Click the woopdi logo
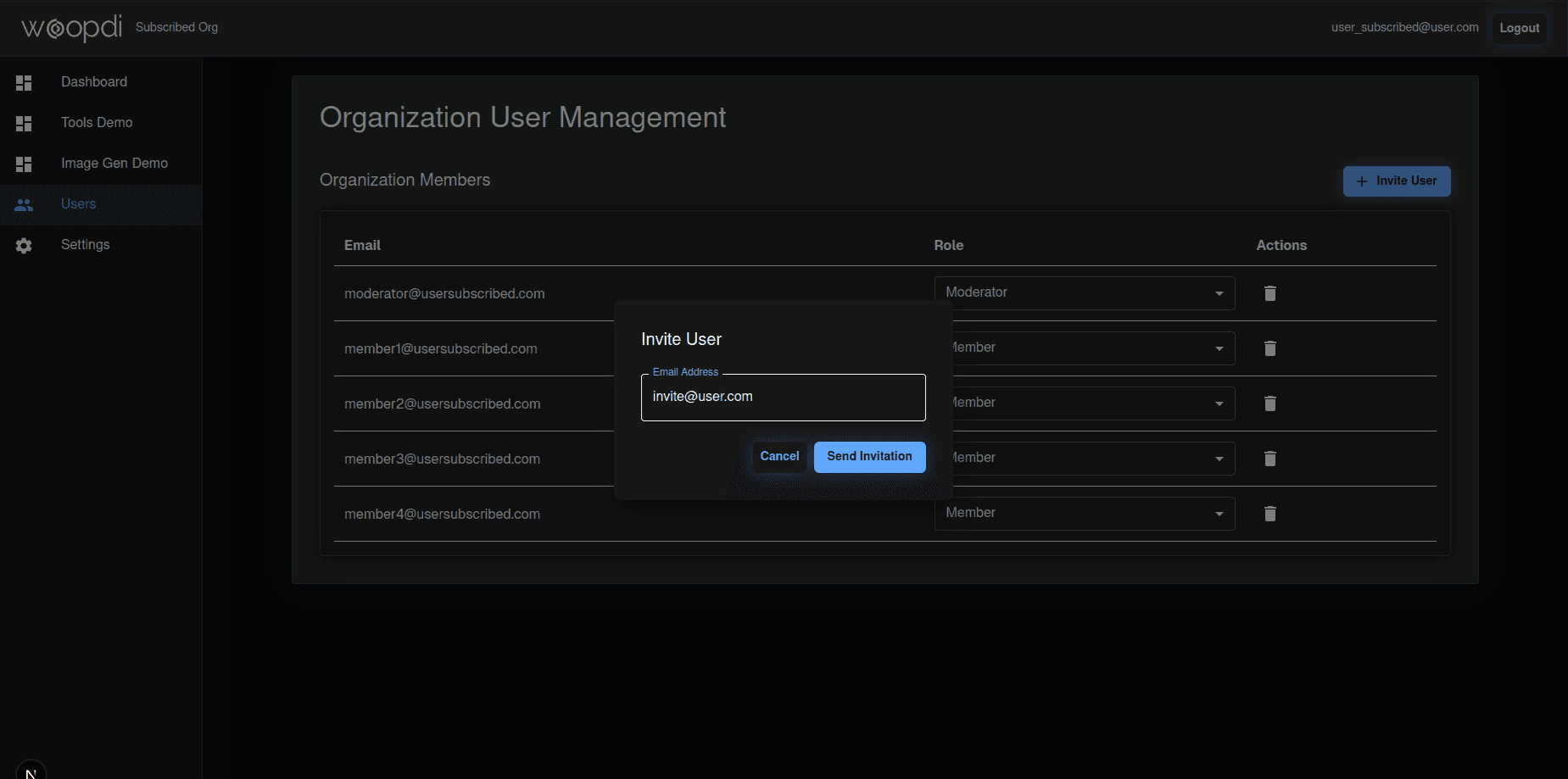Image resolution: width=1568 pixels, height=779 pixels. [x=71, y=27]
